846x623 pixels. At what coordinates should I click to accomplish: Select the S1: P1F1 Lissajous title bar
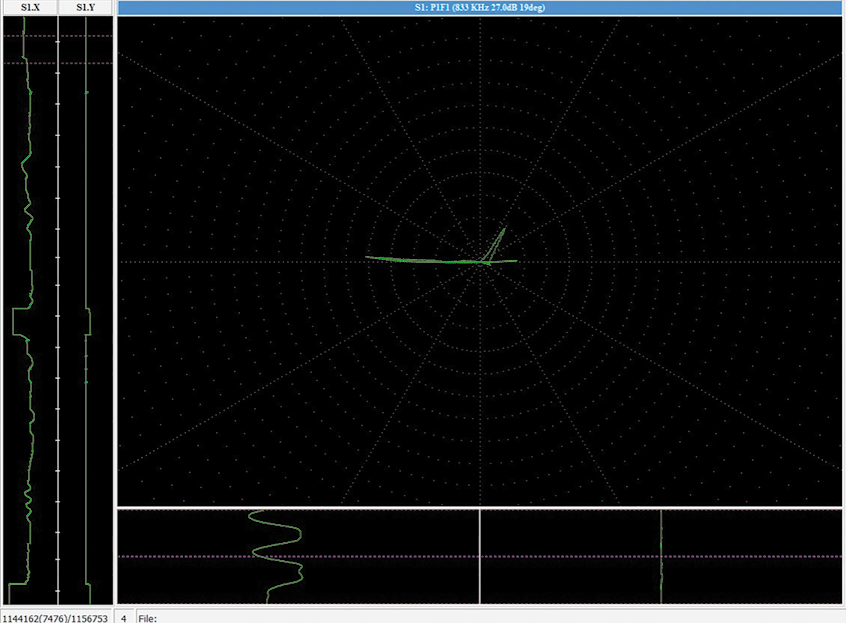[481, 8]
